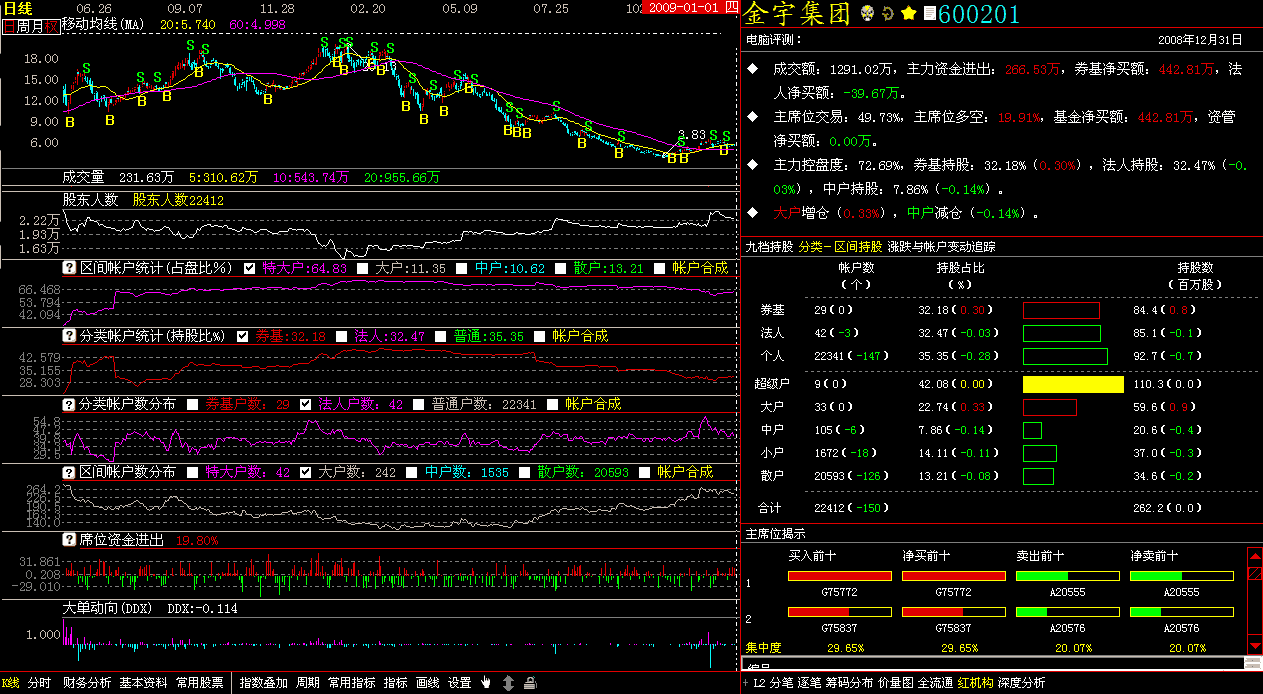Click help icon beside 席位资金进出
Image resolution: width=1263 pixels, height=694 pixels.
coord(69,540)
